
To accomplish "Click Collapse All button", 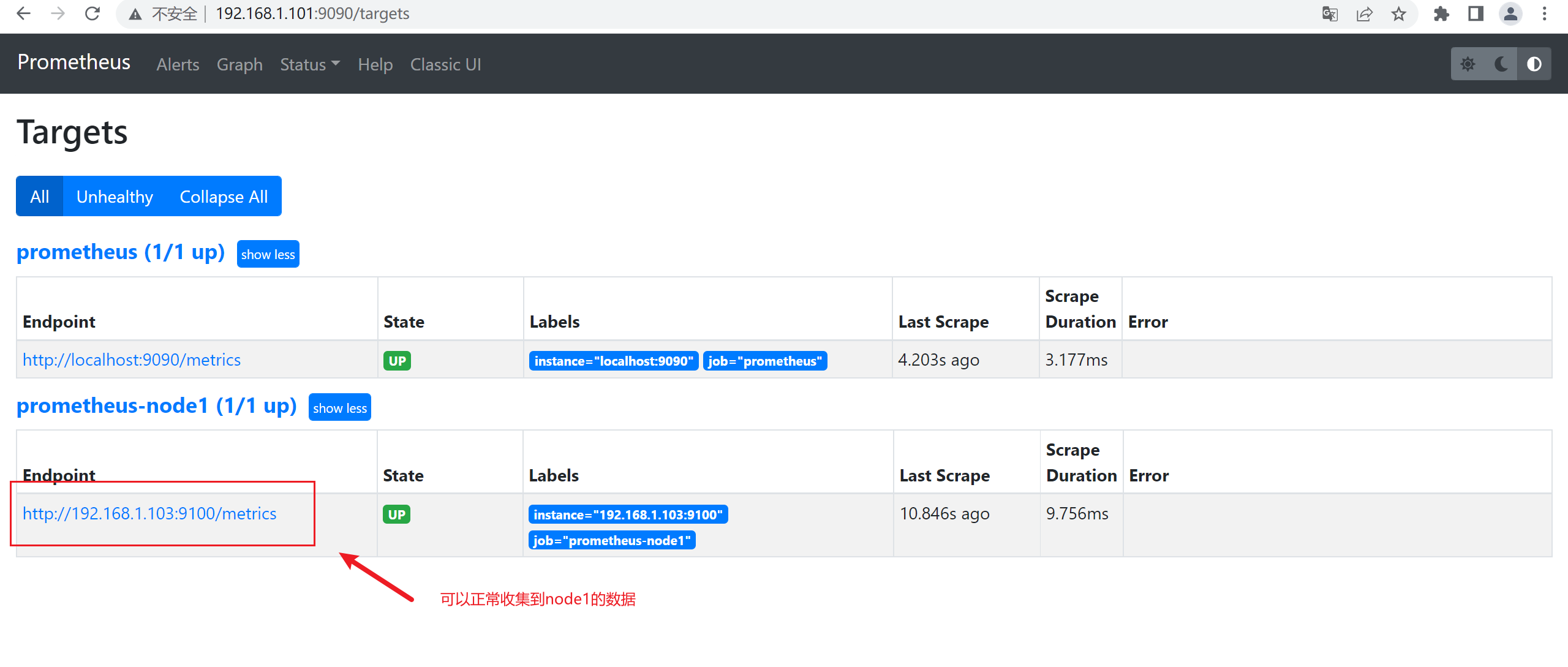I will point(224,196).
